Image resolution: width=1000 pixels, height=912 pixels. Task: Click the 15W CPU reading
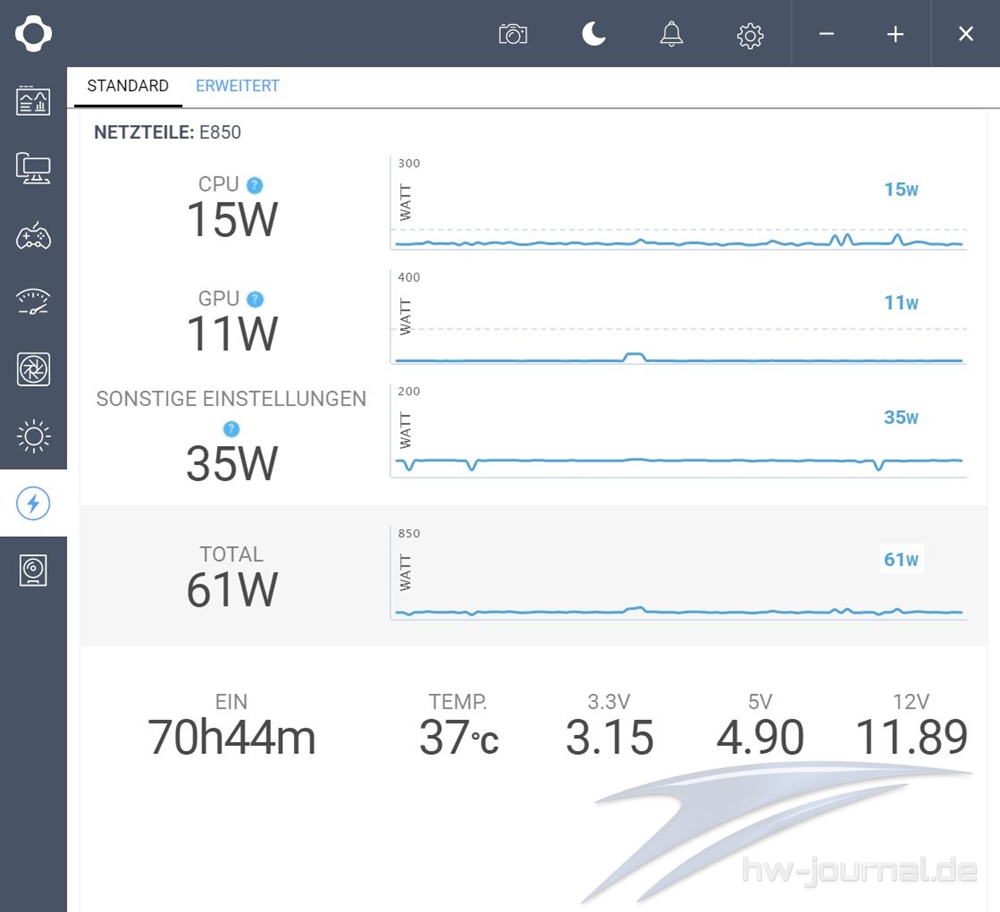(x=232, y=220)
